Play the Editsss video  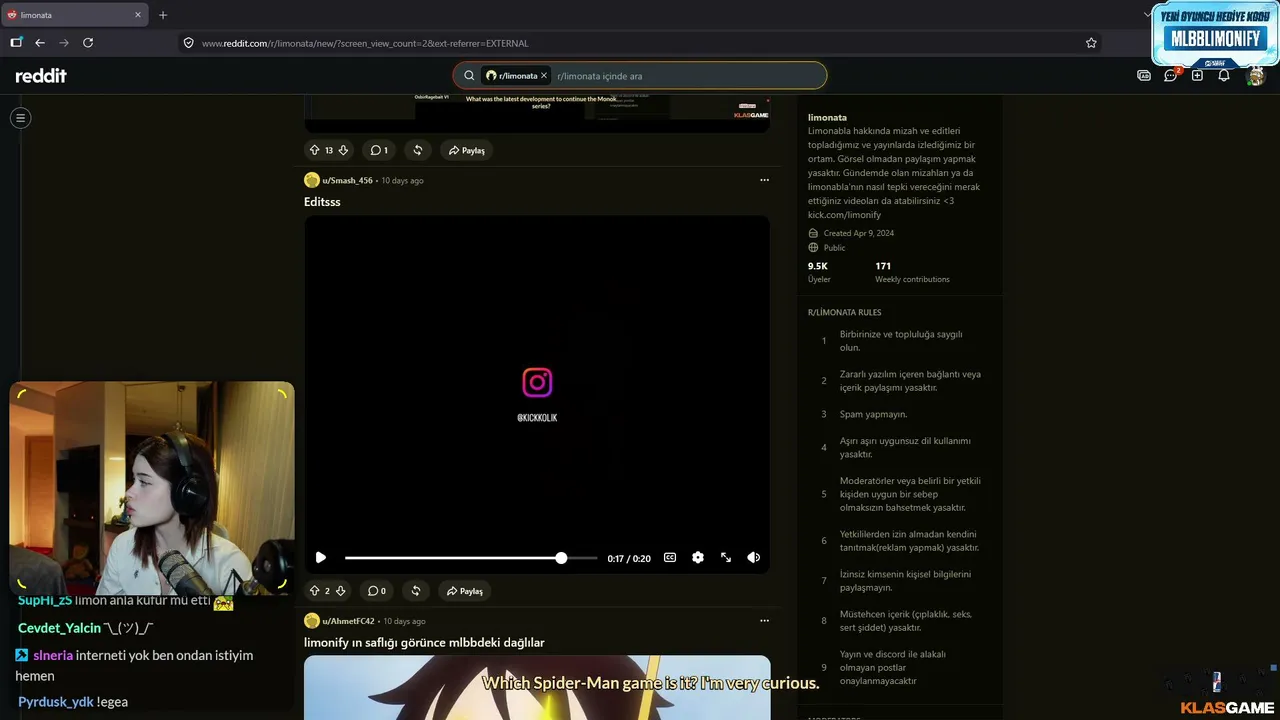pyautogui.click(x=320, y=558)
